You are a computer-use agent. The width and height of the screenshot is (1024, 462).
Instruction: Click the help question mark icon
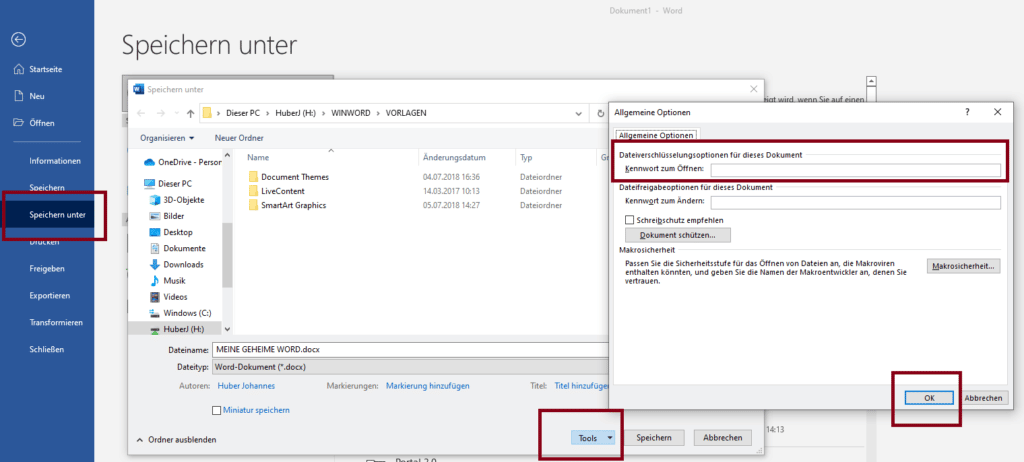pos(967,112)
